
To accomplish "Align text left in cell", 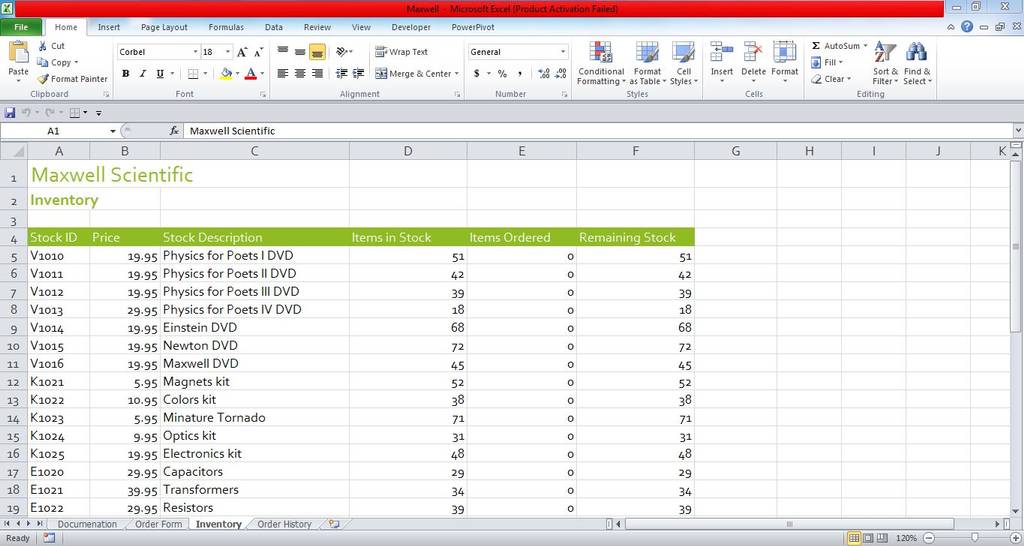I will 283,74.
